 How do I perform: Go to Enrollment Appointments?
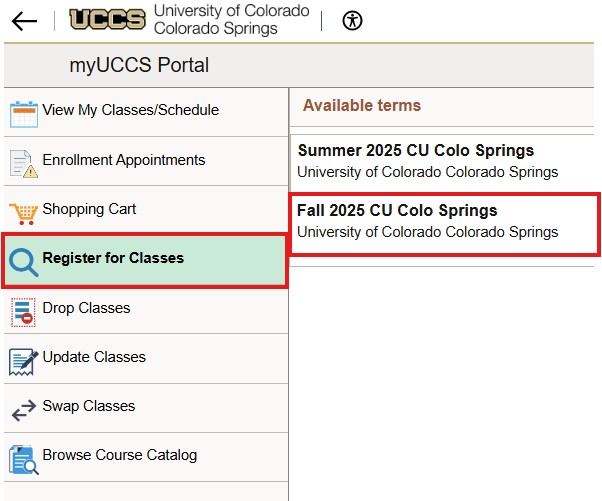pyautogui.click(x=123, y=160)
